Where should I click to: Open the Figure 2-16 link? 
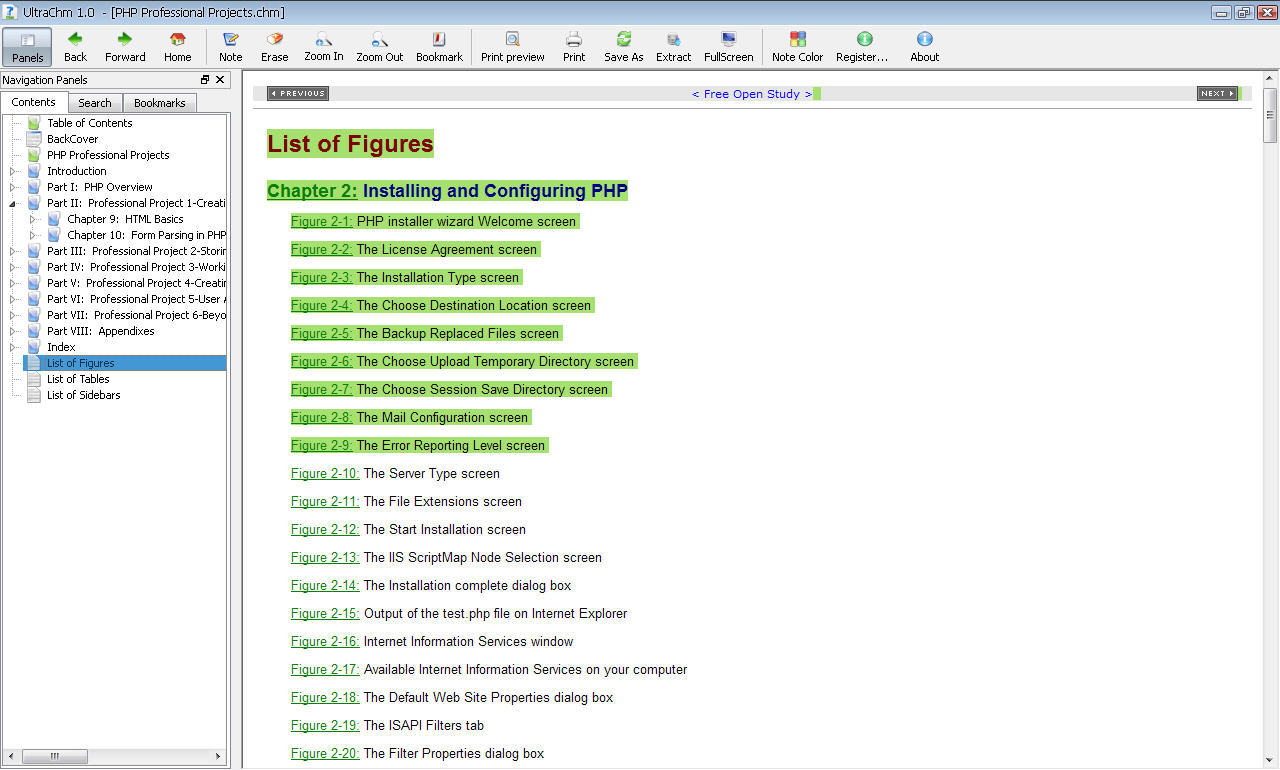tap(325, 641)
